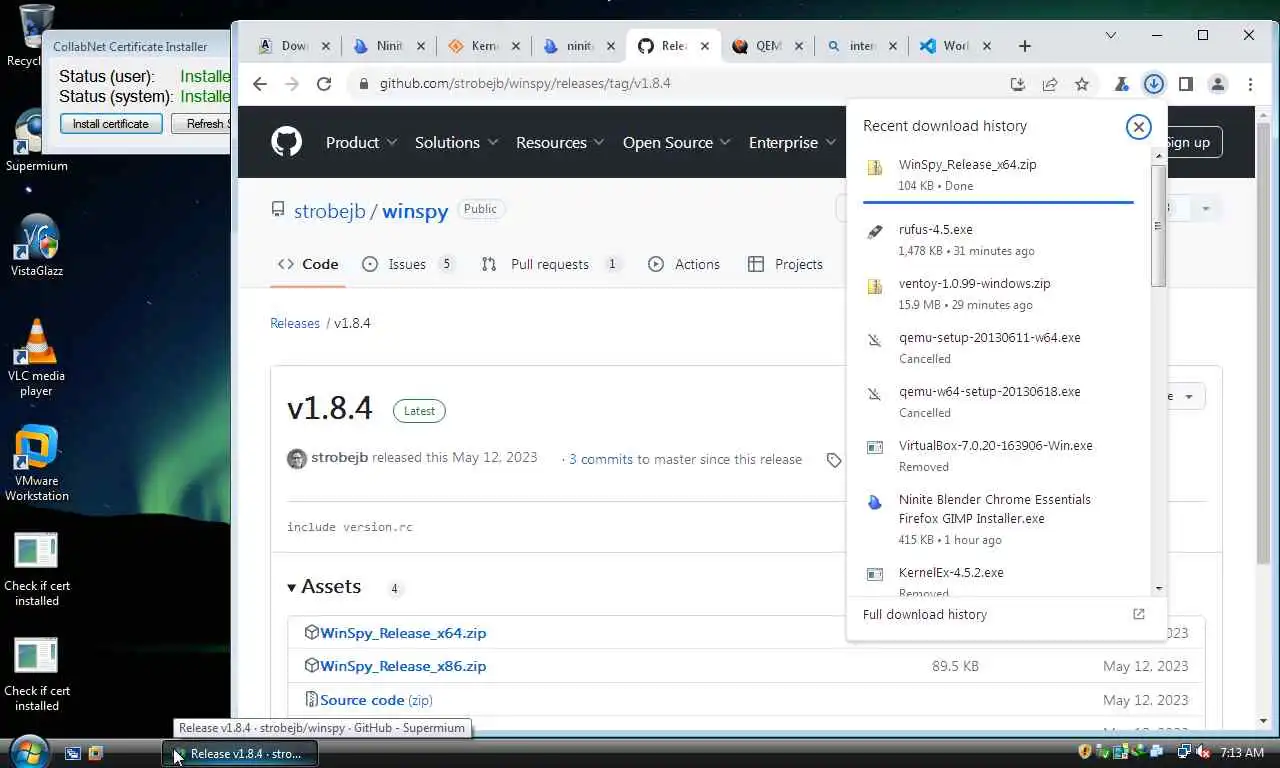Click the strobejb author avatar
This screenshot has width=1280, height=768.
tap(297, 459)
